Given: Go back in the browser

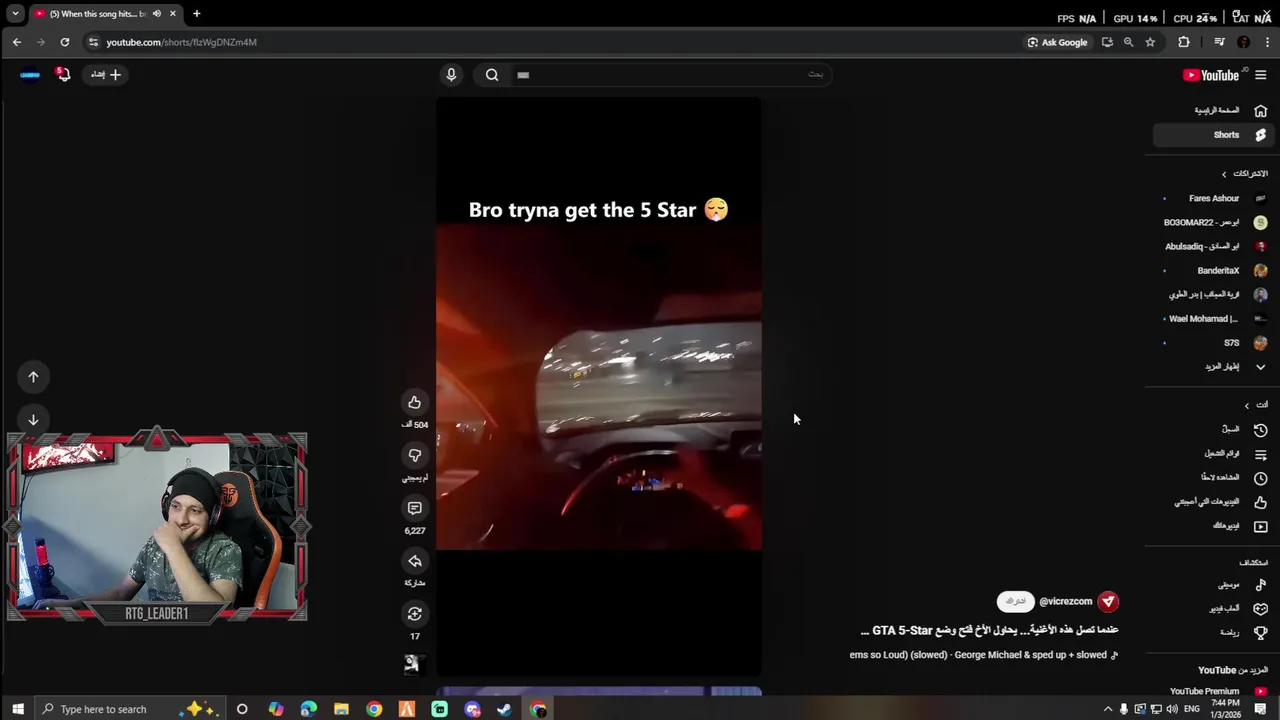Looking at the screenshot, I should 17,42.
